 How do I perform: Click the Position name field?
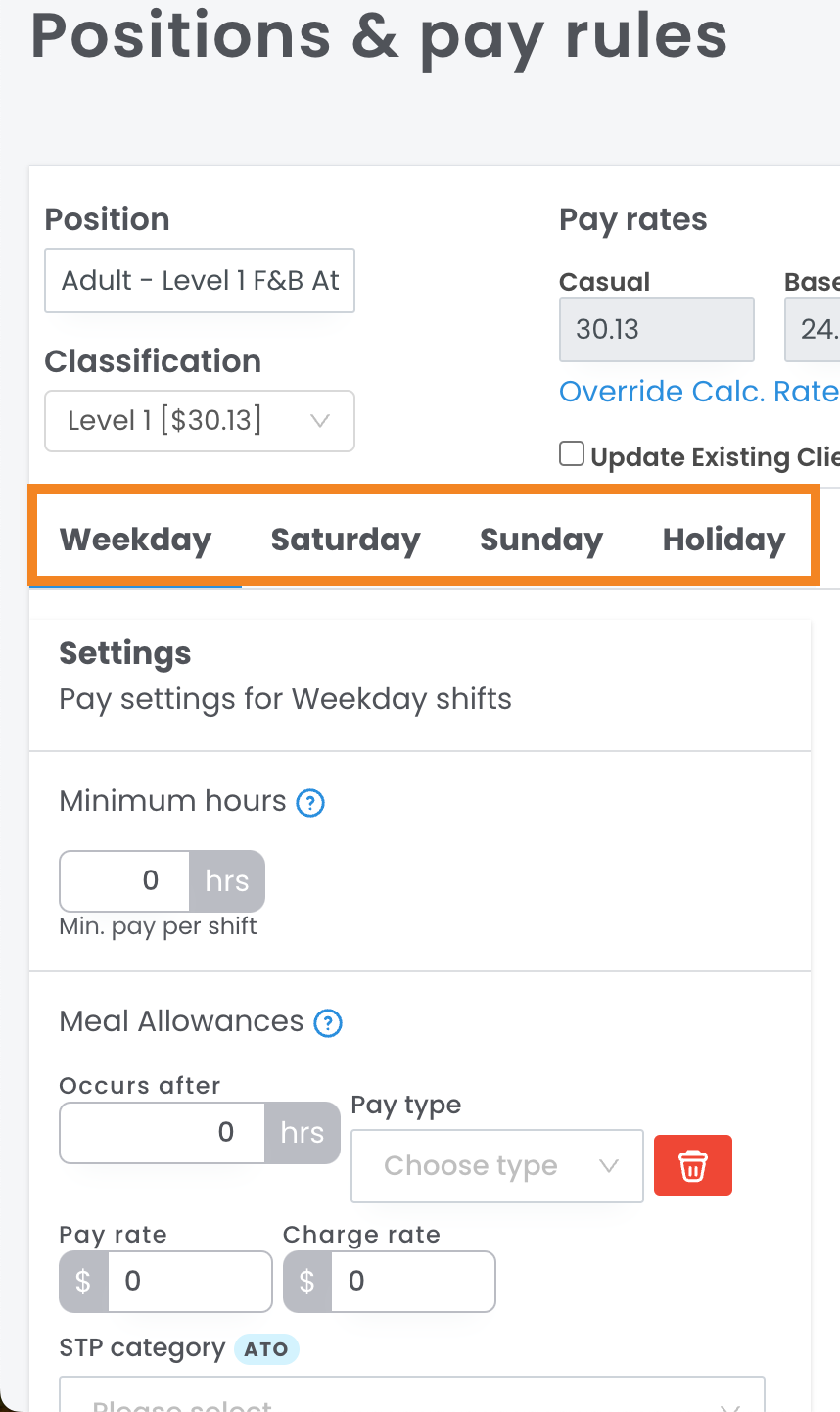tap(200, 281)
